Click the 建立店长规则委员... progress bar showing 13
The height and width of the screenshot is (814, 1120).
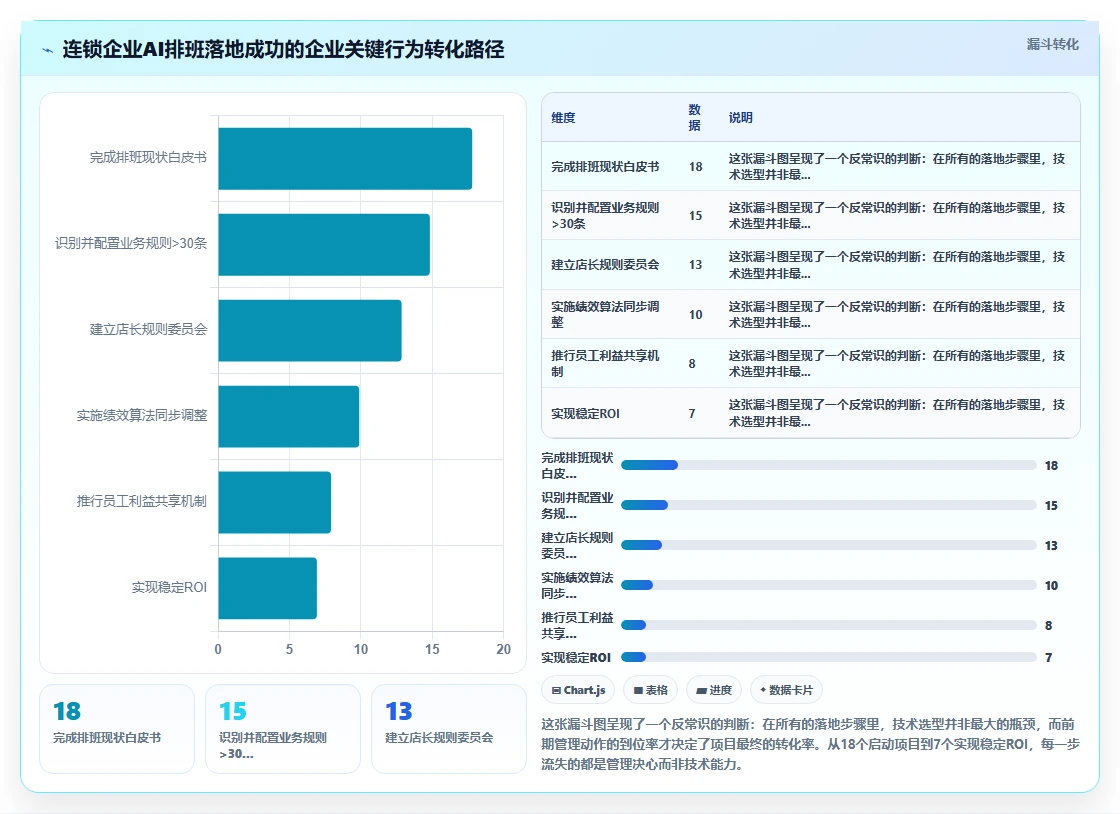tap(829, 546)
